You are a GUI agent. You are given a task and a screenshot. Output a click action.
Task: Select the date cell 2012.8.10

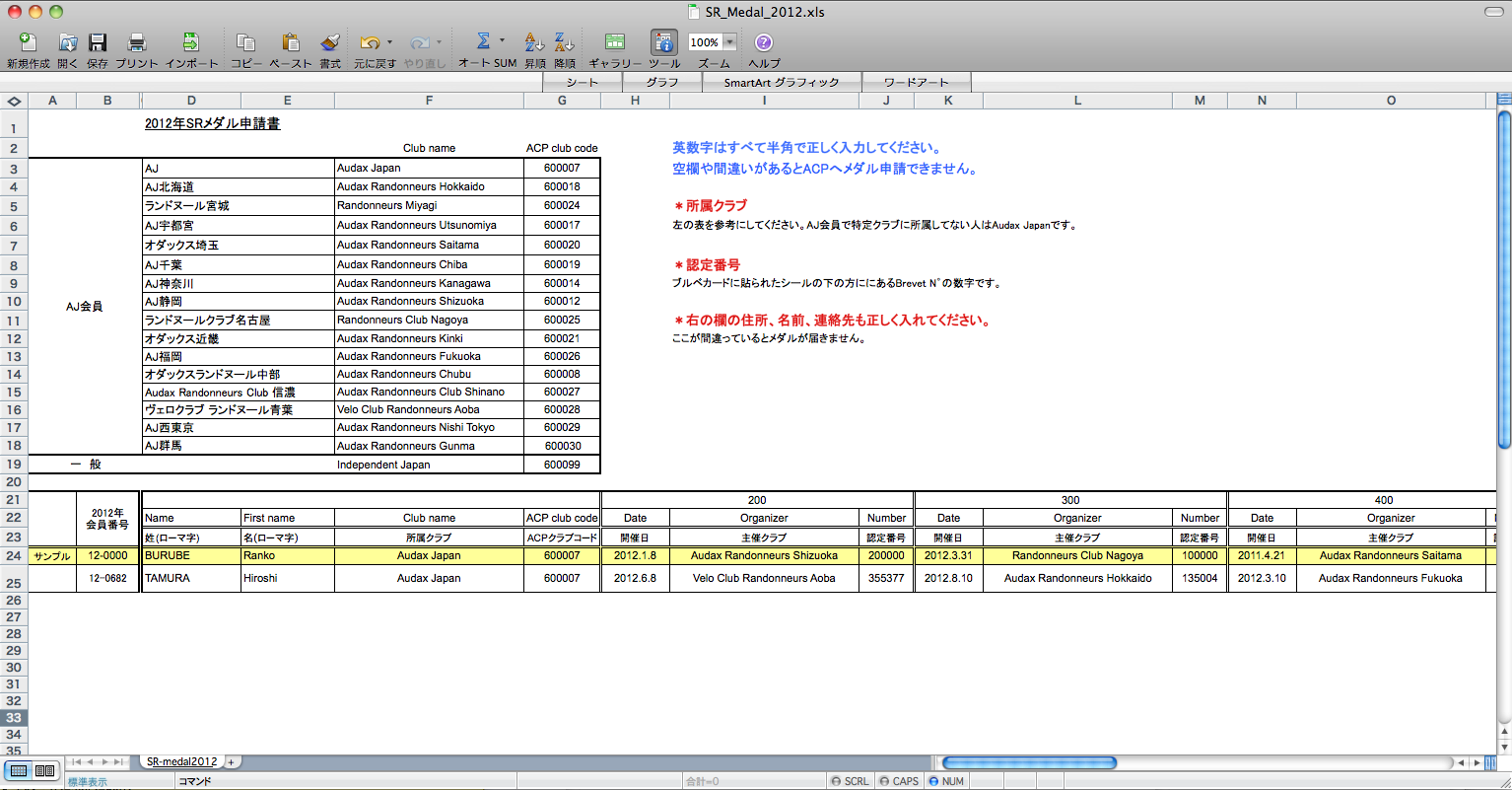(948, 579)
